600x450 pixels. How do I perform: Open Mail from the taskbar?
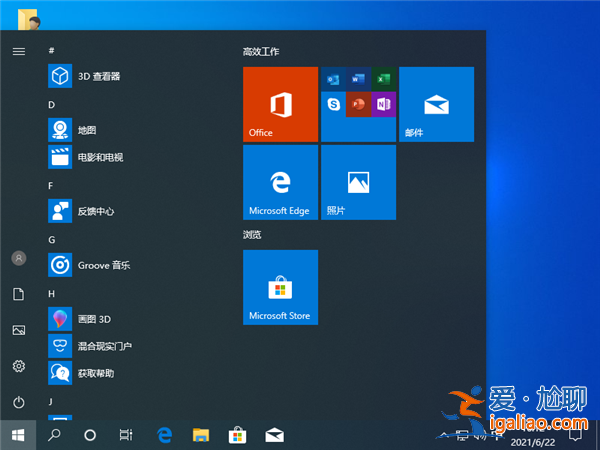[x=274, y=435]
